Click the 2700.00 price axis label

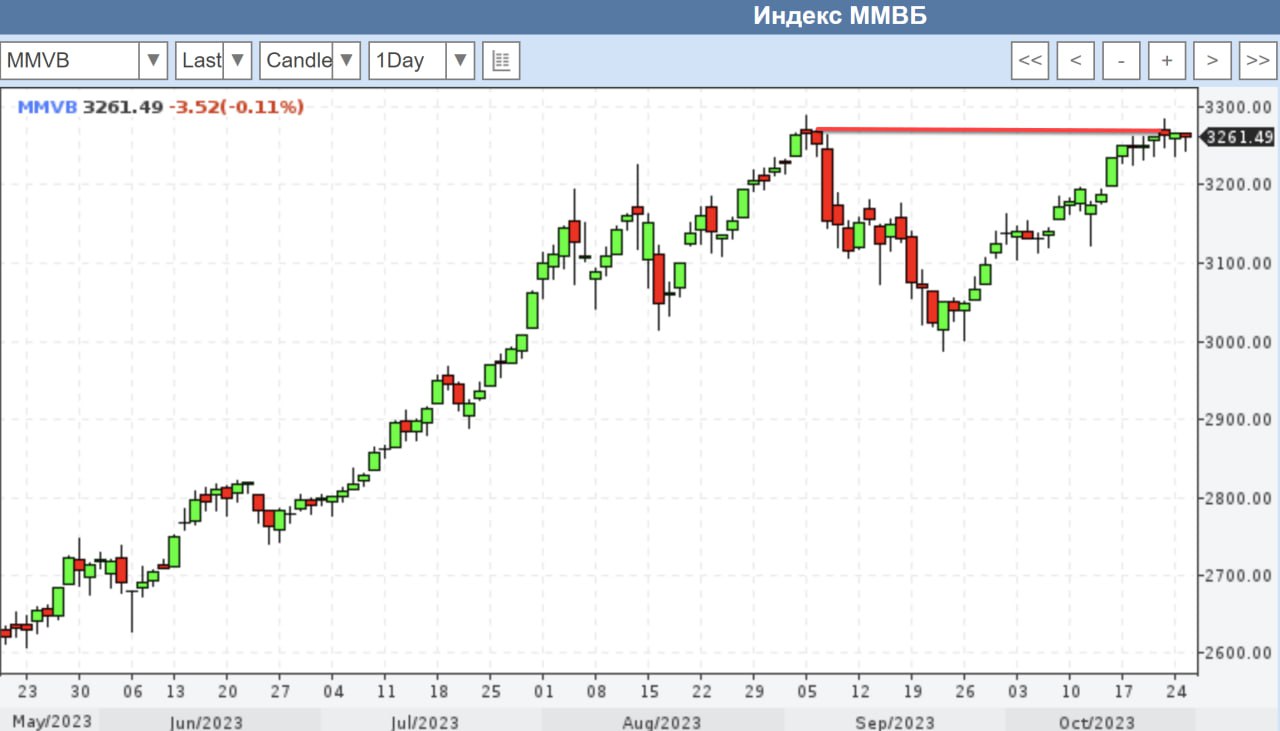1237,576
